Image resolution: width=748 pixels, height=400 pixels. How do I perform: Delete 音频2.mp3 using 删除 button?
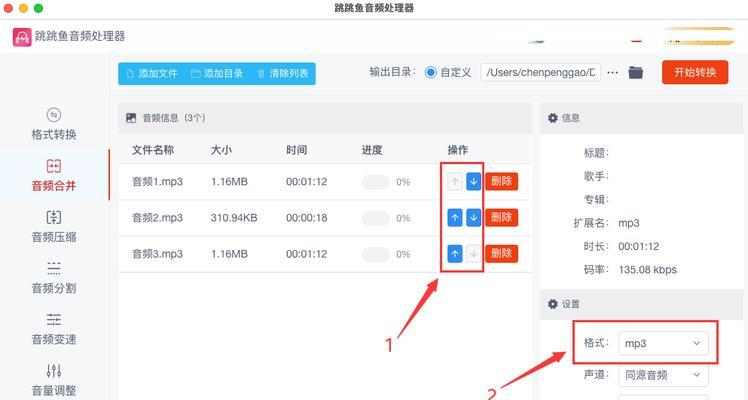pyautogui.click(x=501, y=217)
